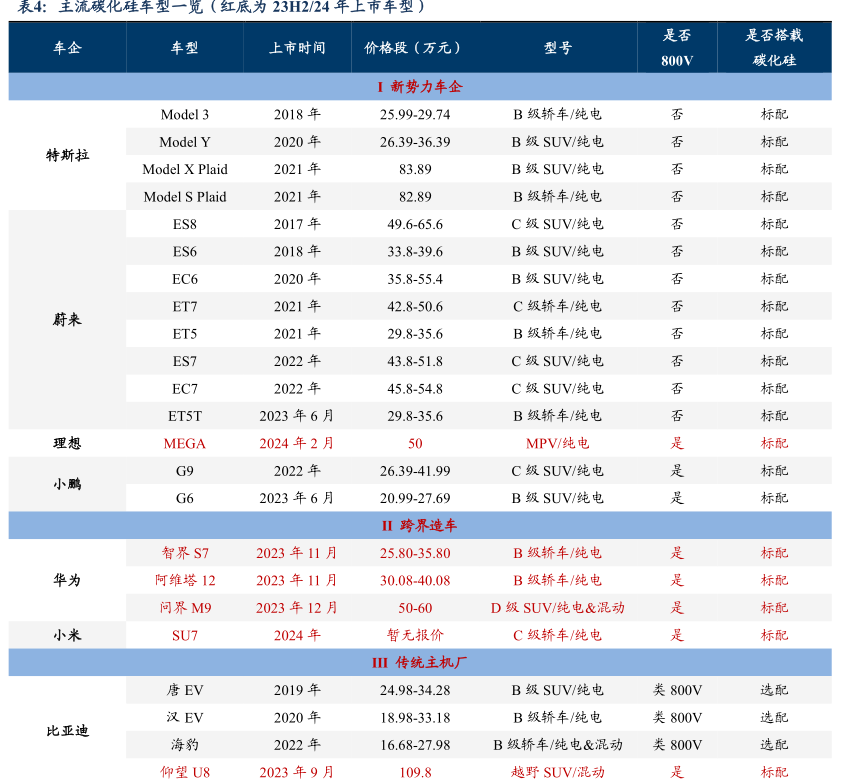Select the 特斯拉 manufacturer cell
The width and height of the screenshot is (850, 784).
pyautogui.click(x=67, y=156)
